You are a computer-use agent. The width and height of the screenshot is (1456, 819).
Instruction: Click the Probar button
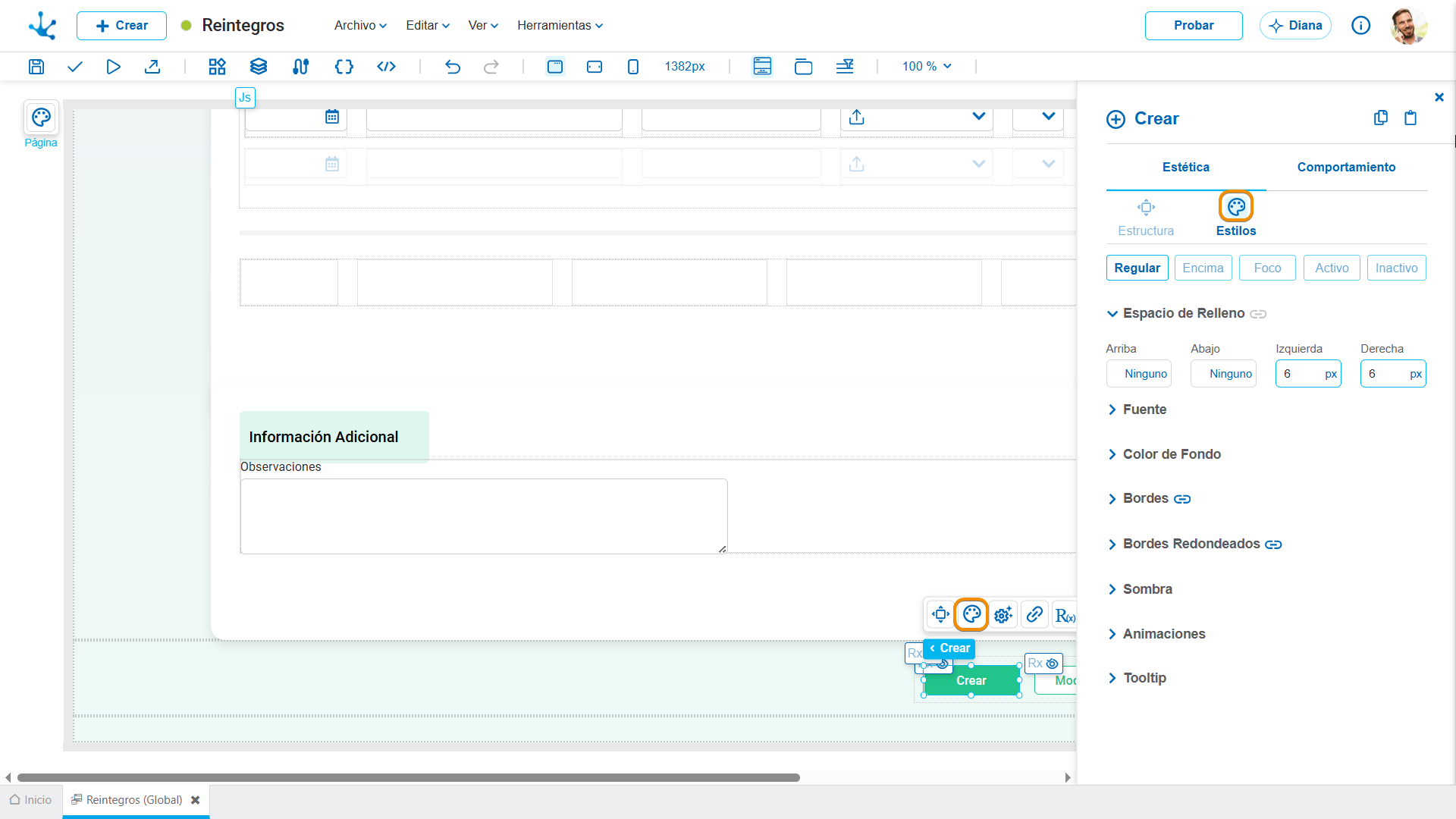(1194, 25)
